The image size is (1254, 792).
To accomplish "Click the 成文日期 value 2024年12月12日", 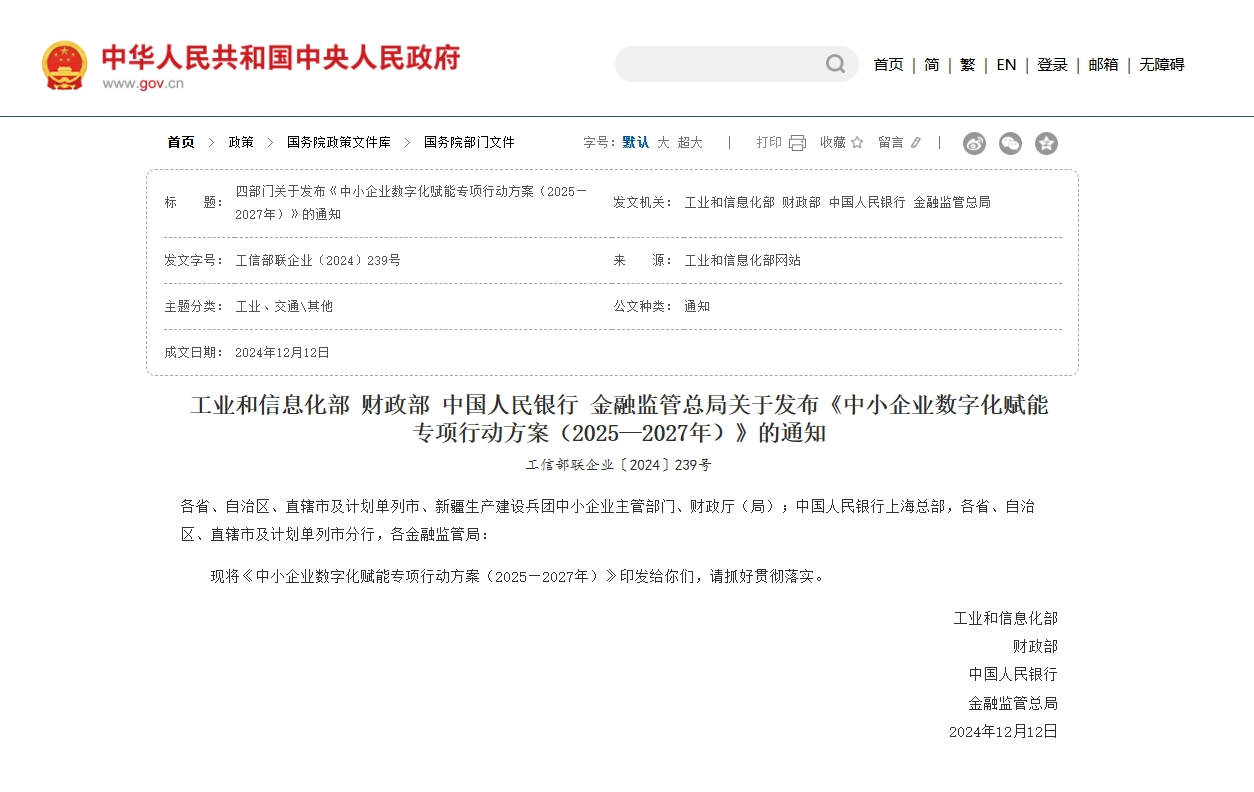I will click(282, 353).
